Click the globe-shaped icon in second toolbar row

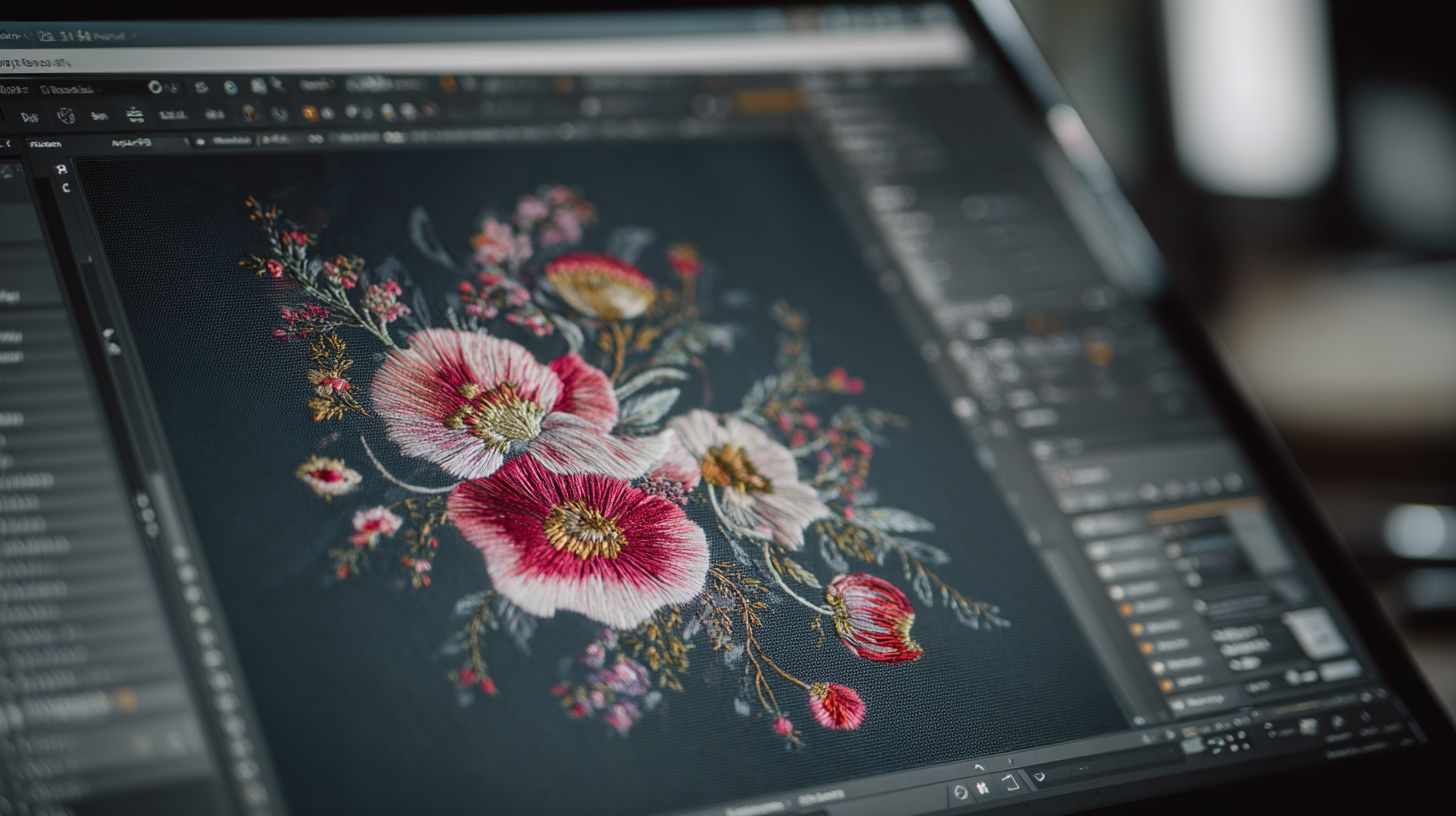click(66, 116)
